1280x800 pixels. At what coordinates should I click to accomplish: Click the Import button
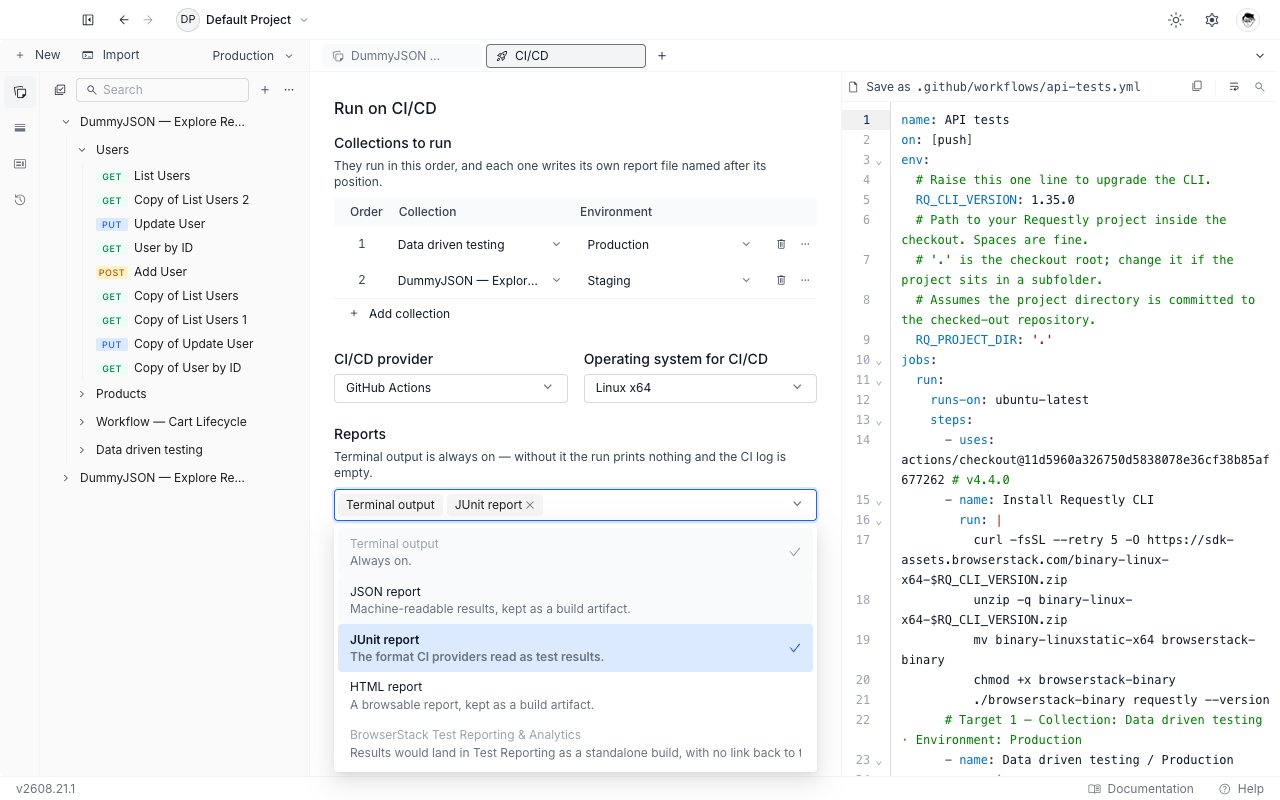[110, 55]
